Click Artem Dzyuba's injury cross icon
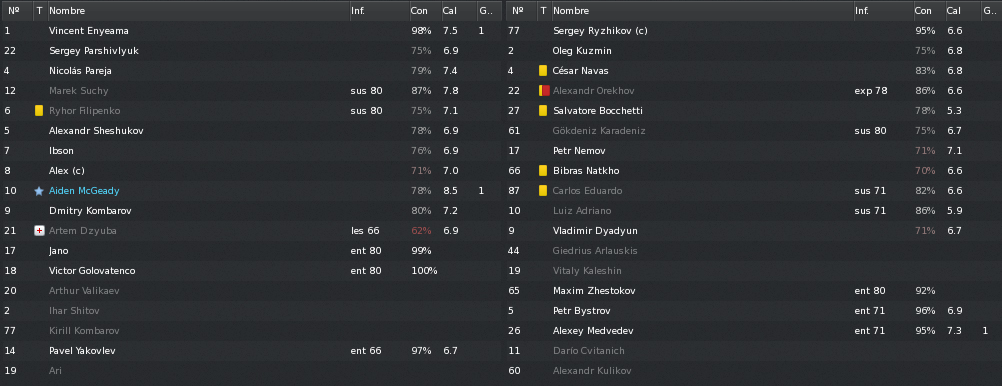 (39, 231)
